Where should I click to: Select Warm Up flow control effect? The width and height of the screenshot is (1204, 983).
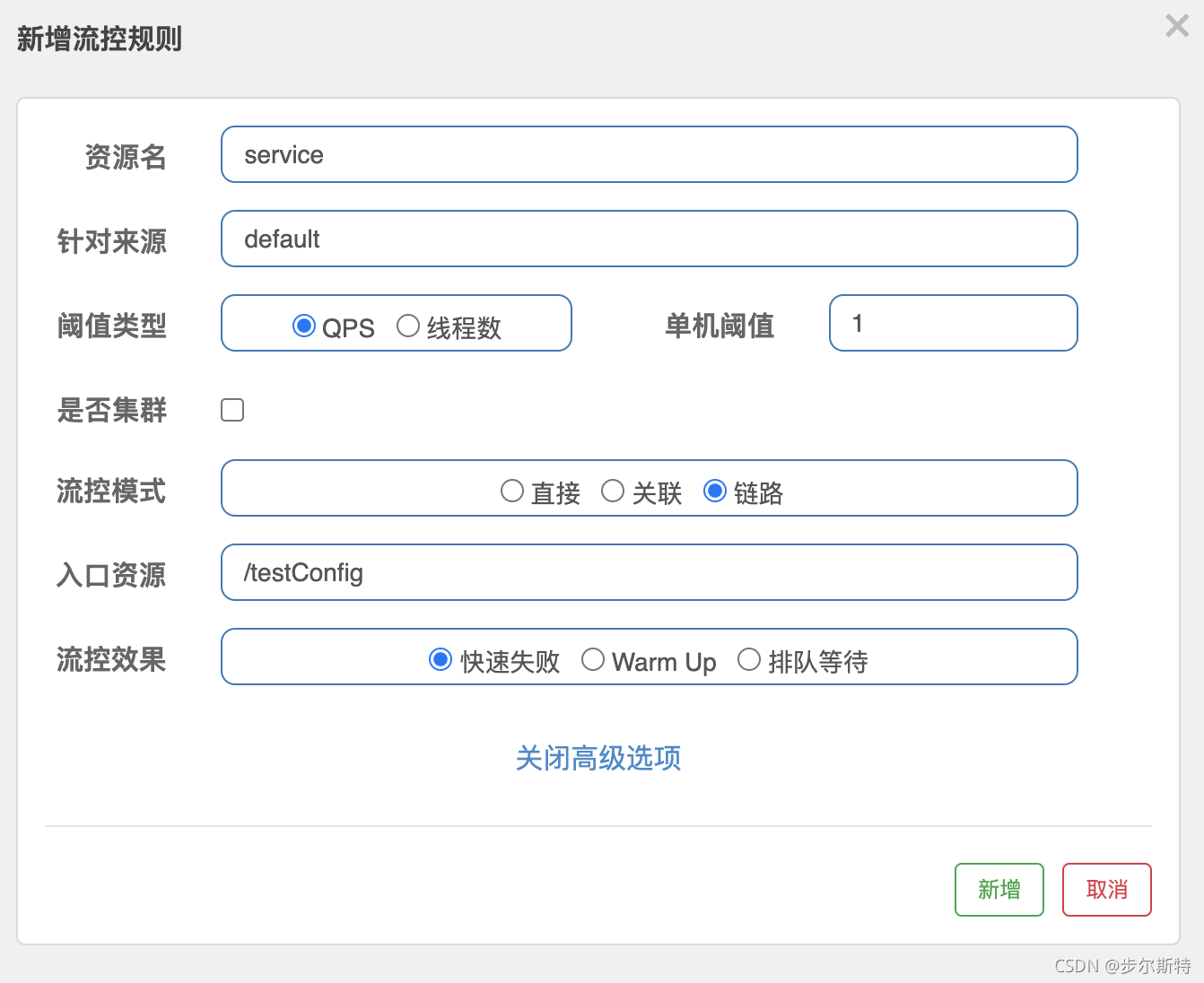point(593,660)
